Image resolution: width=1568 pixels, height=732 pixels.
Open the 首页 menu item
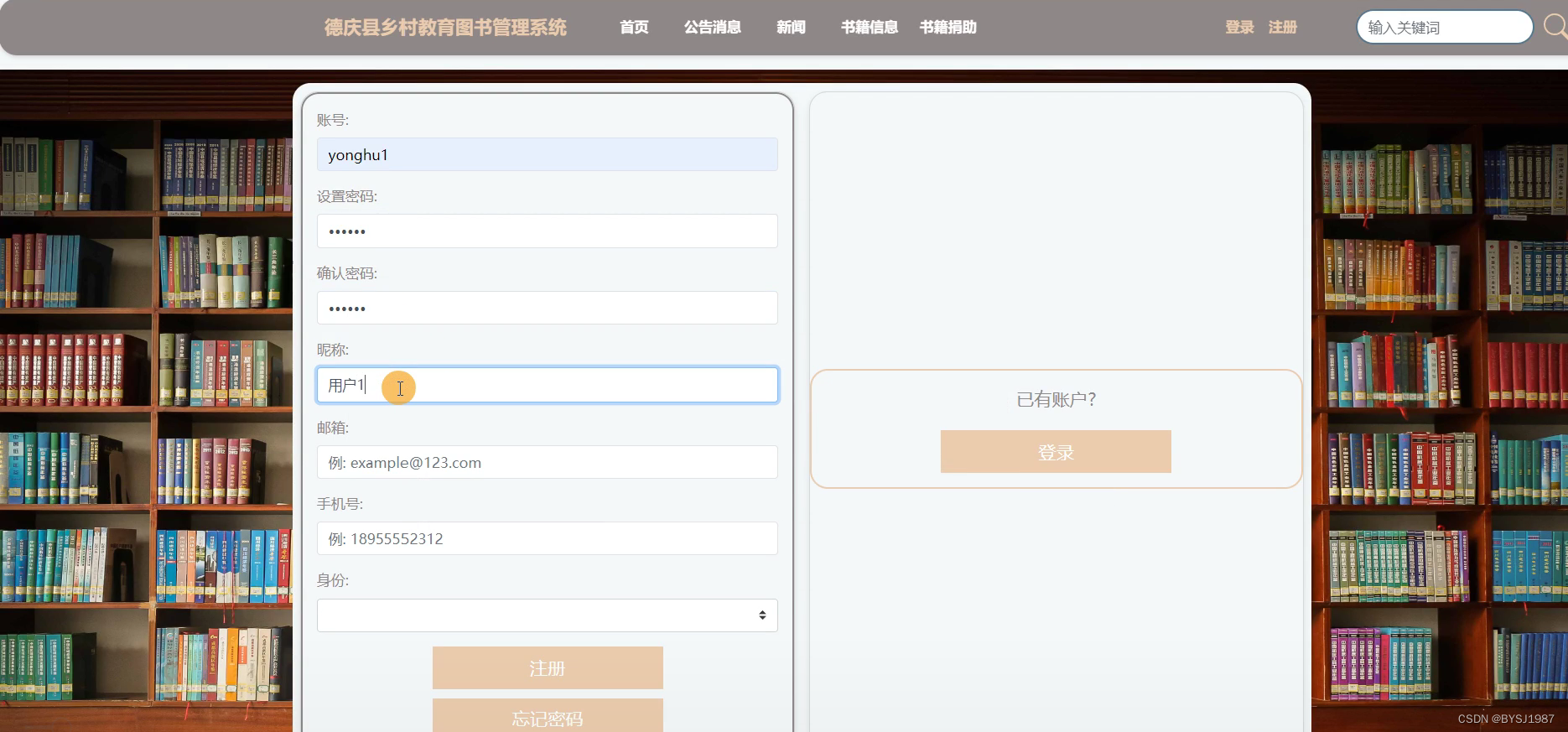634,28
